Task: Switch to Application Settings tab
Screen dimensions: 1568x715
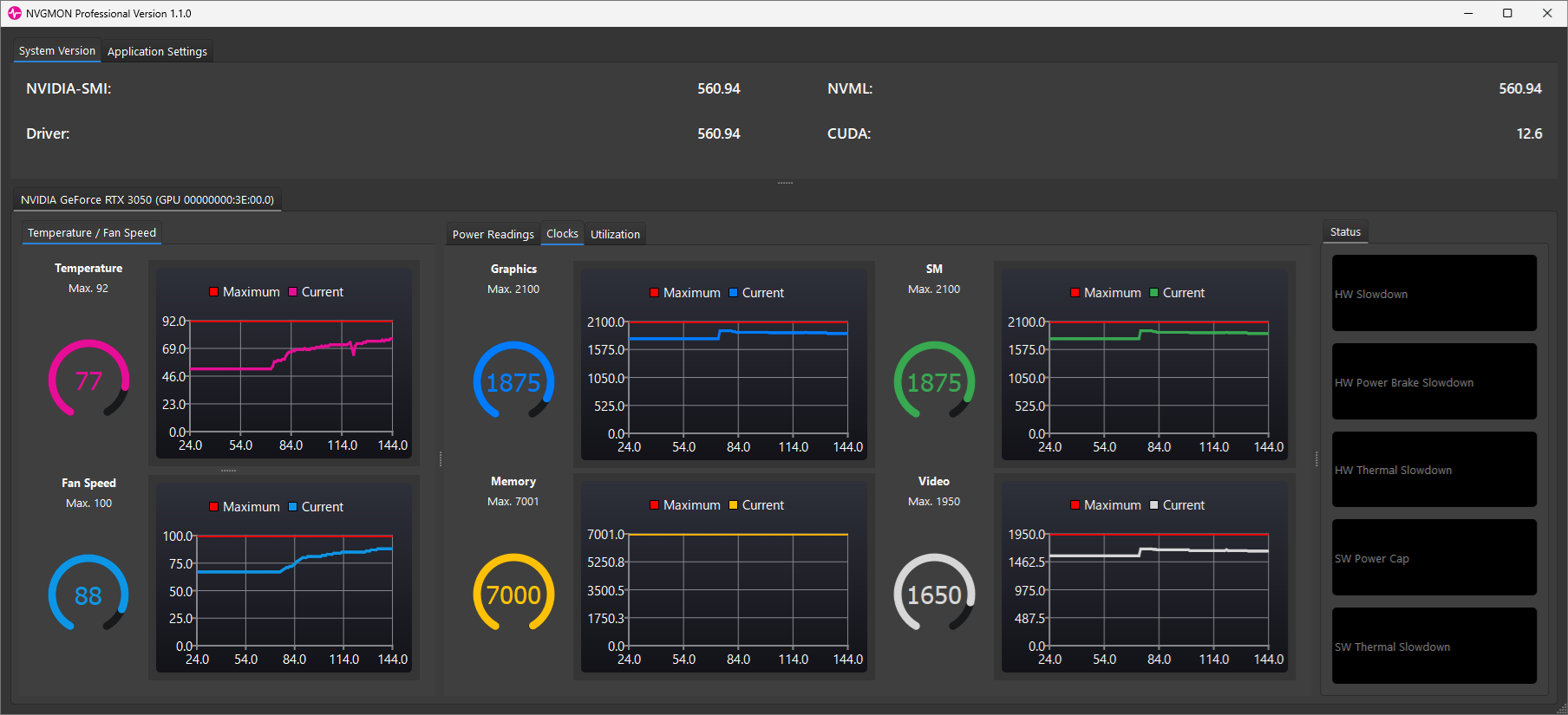Action: click(157, 52)
